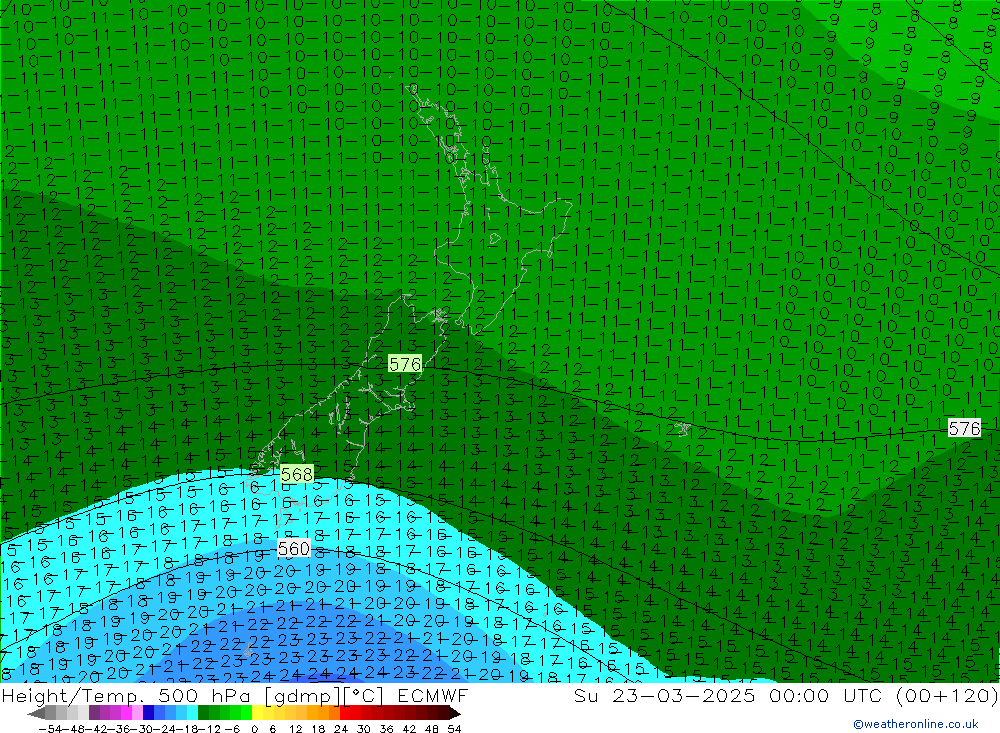
Task: Click the 24 label on the color scale
Action: tap(341, 729)
